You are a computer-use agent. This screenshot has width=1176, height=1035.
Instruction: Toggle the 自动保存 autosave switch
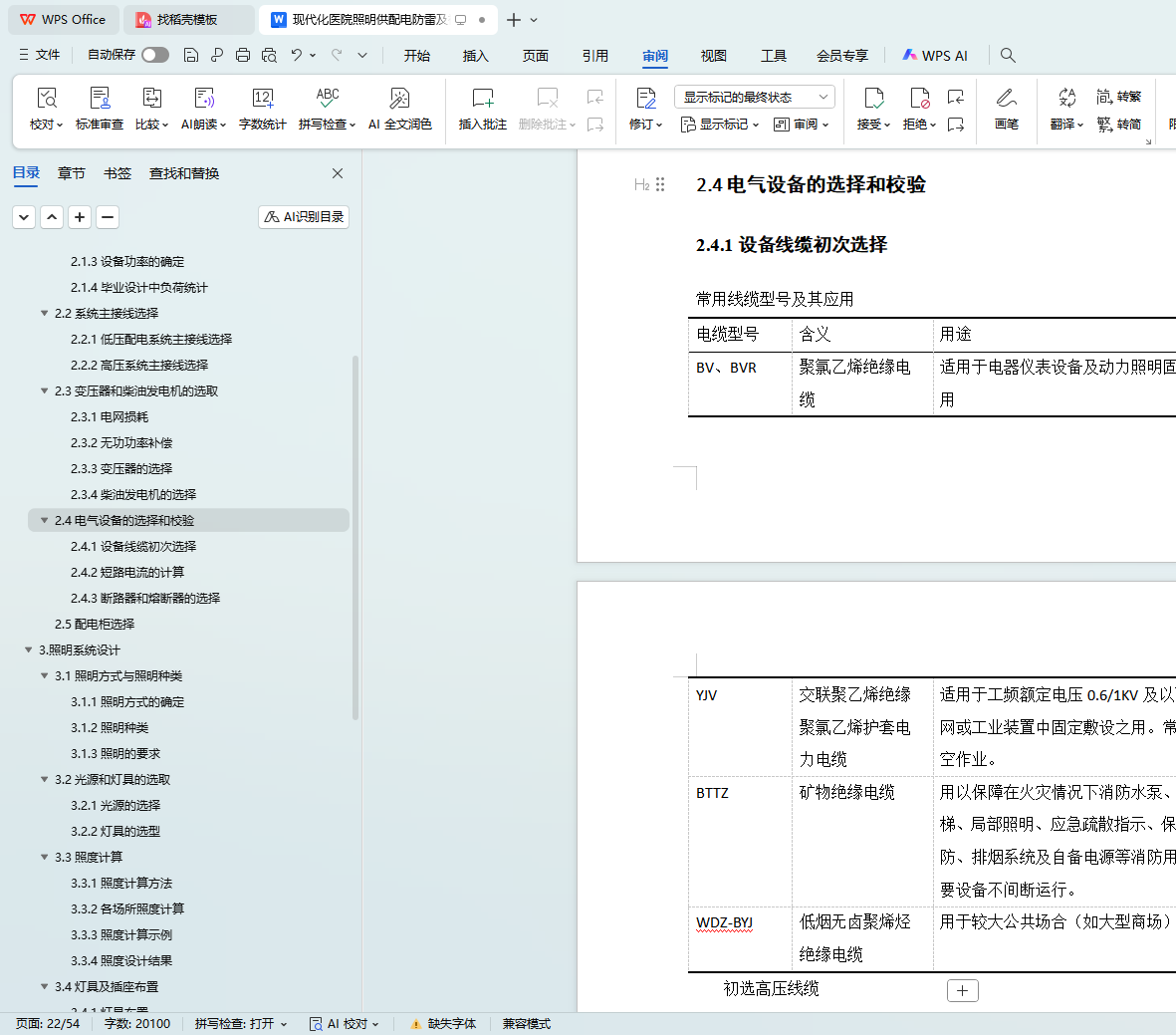click(155, 55)
